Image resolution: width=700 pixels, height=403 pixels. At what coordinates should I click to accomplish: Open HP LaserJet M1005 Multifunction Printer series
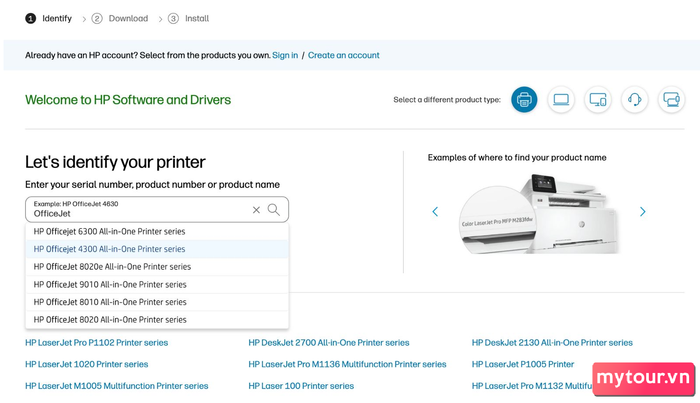tap(117, 386)
